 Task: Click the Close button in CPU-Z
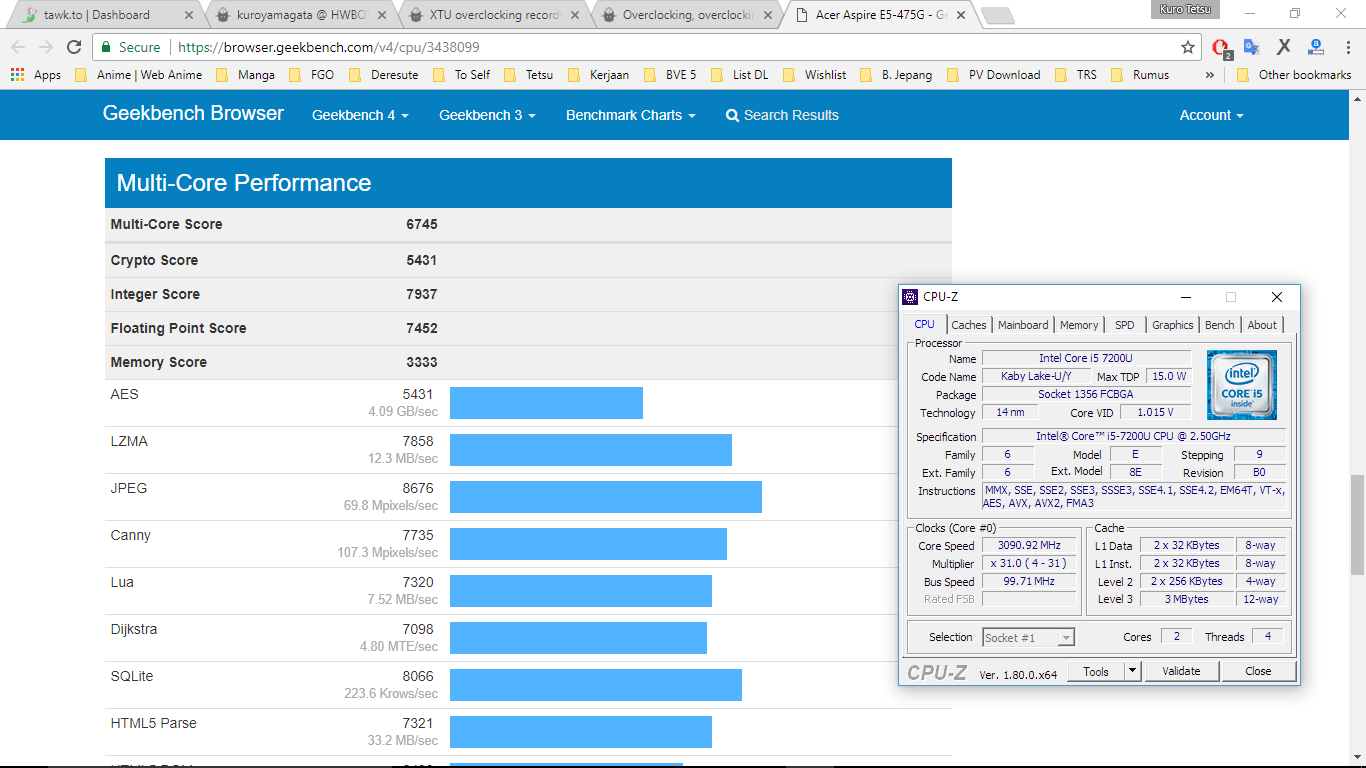[1258, 671]
